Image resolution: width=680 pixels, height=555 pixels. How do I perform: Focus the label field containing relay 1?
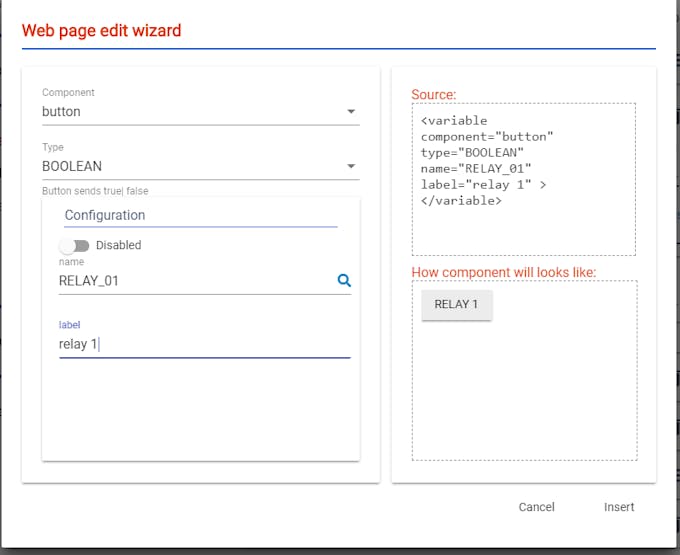pos(205,344)
